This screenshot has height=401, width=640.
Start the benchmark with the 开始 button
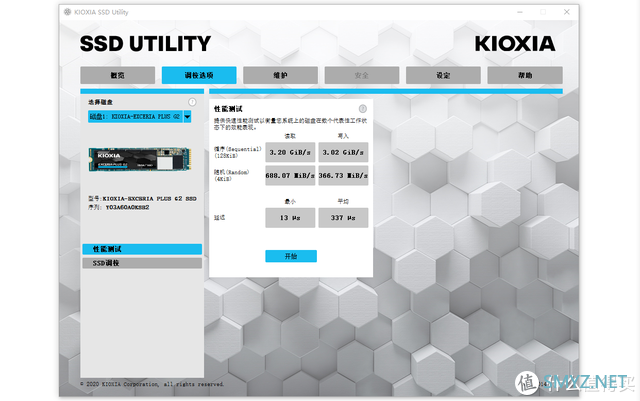pos(291,256)
